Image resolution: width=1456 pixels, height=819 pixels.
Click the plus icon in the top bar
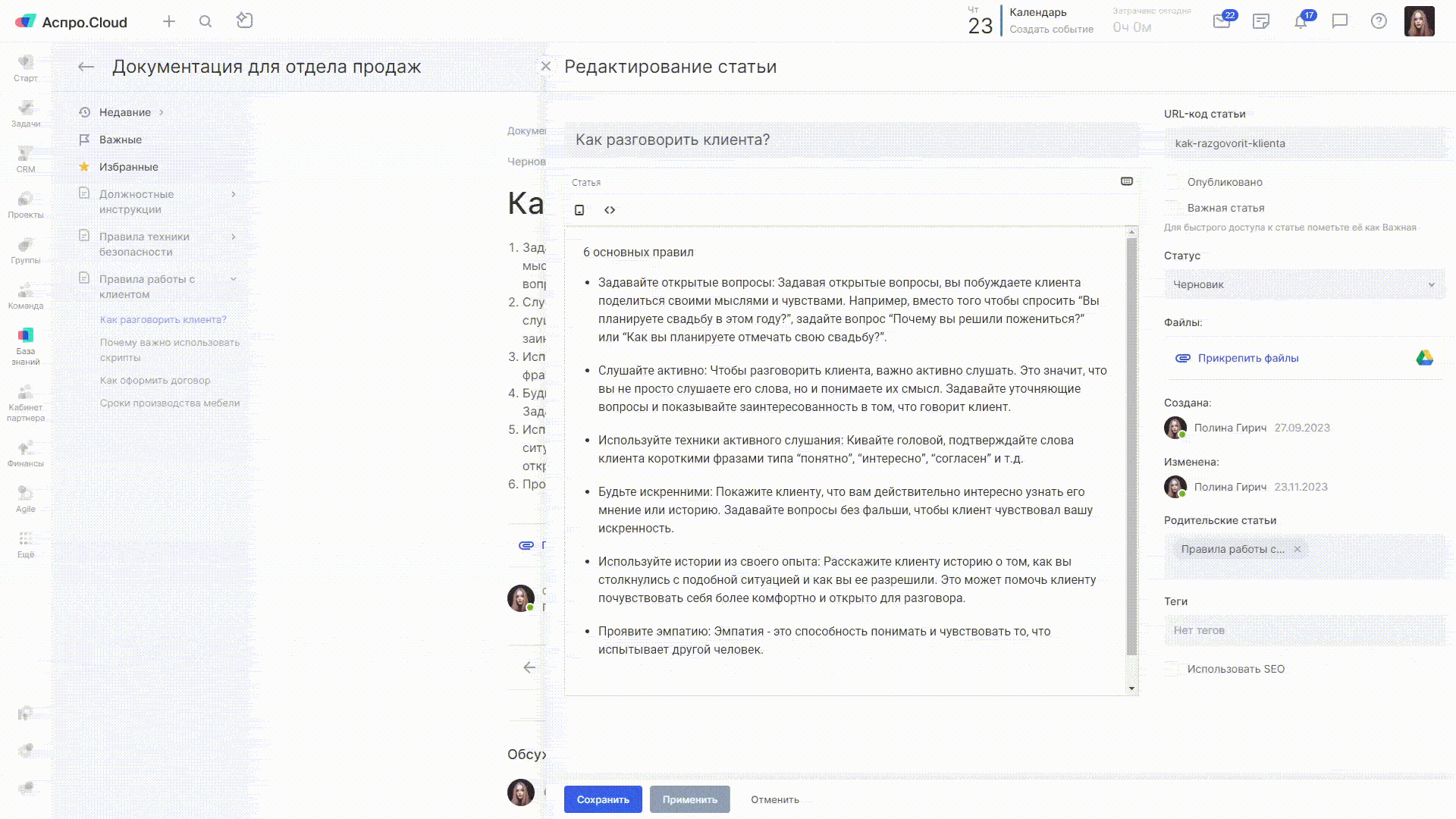[169, 21]
